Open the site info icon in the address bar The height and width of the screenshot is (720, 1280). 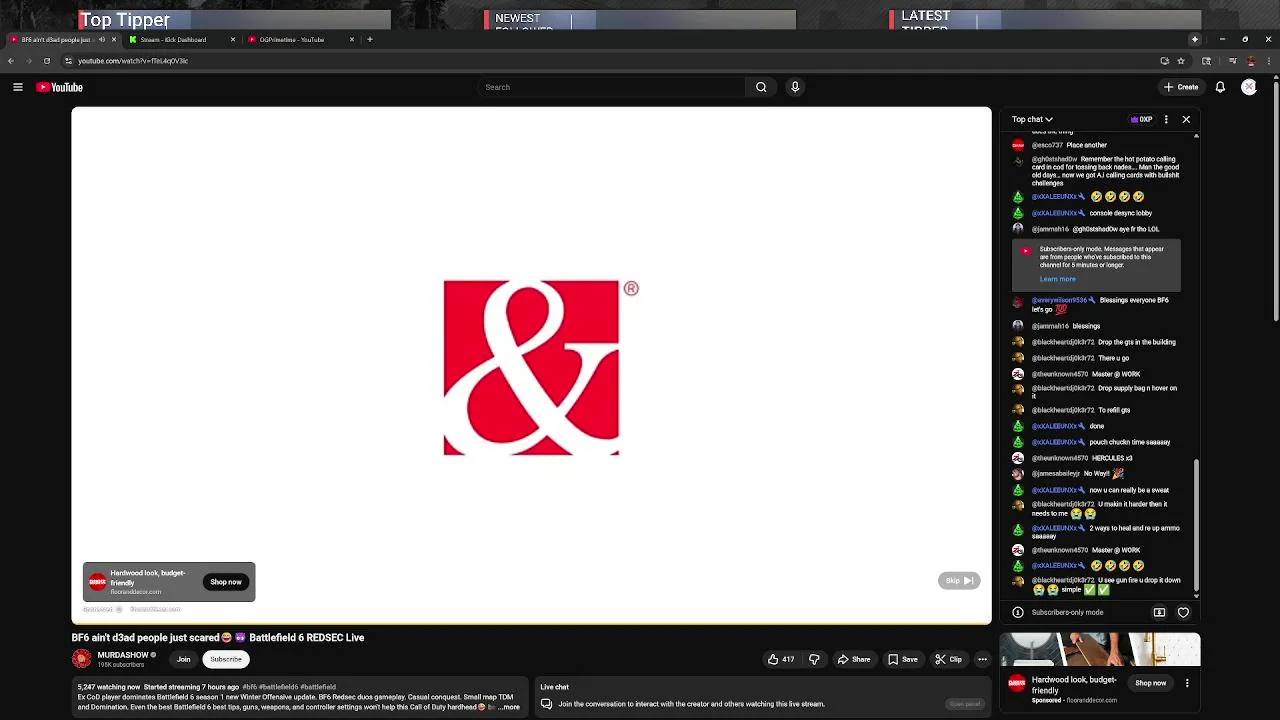pyautogui.click(x=68, y=61)
